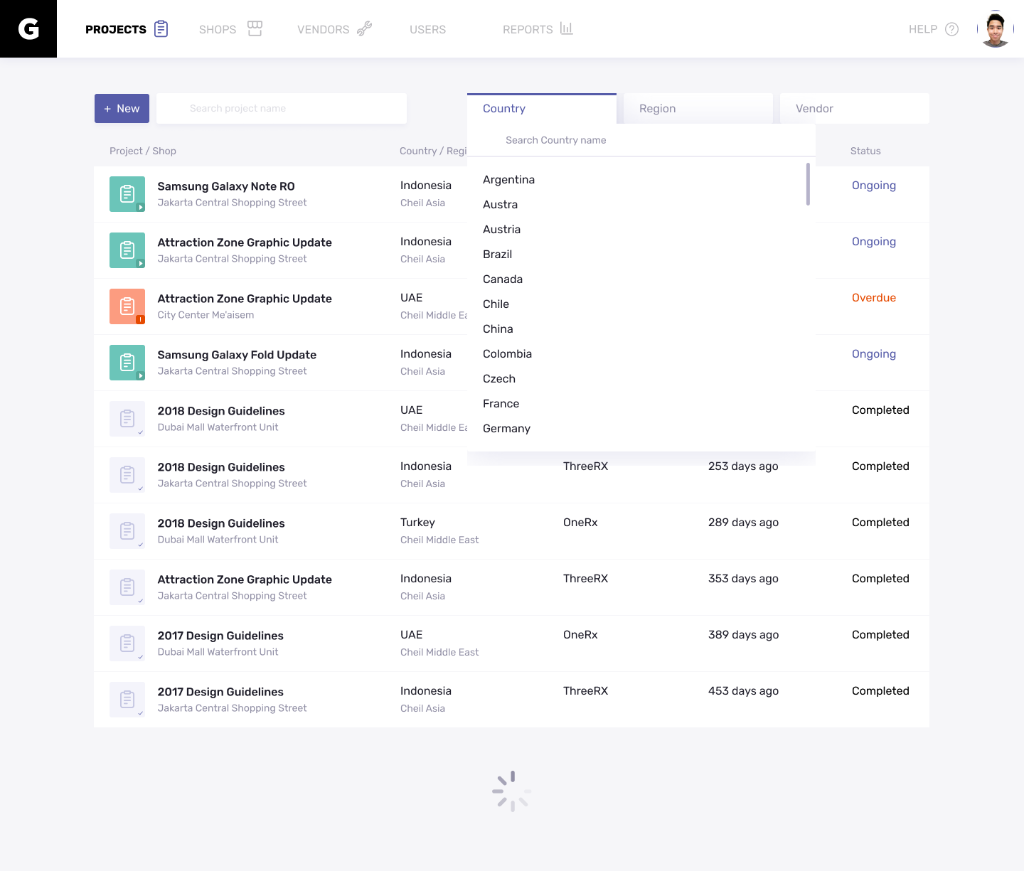Click orange overdue project icon for City Center Me'aisem
The height and width of the screenshot is (871, 1024).
pyautogui.click(x=127, y=306)
